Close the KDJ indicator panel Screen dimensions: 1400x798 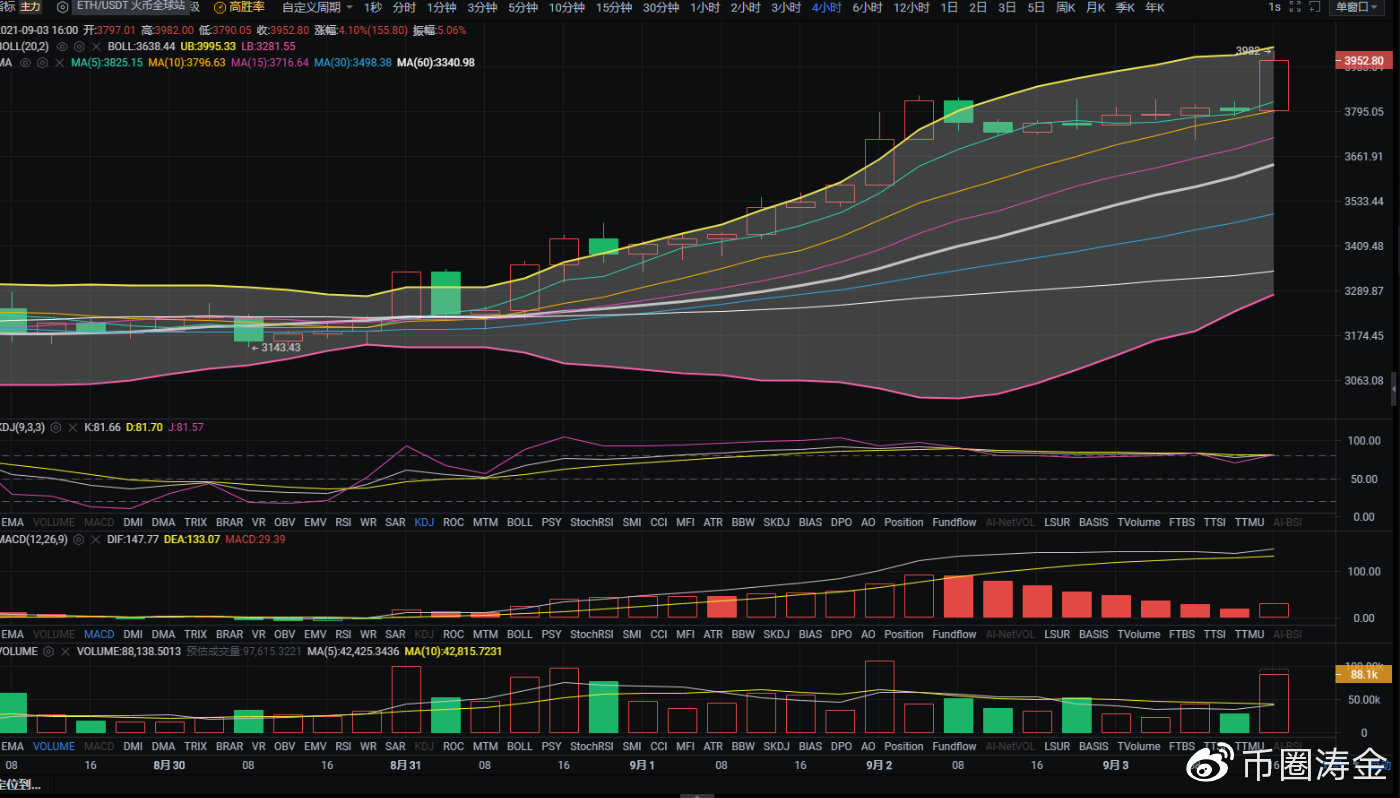72,427
